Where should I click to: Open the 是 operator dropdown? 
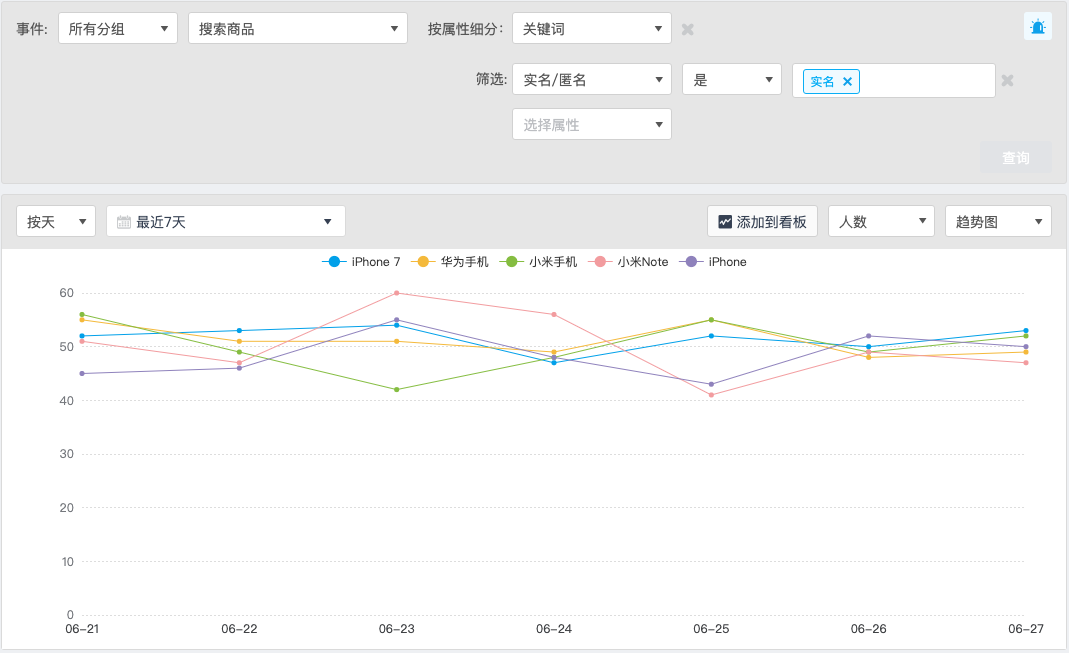[732, 80]
